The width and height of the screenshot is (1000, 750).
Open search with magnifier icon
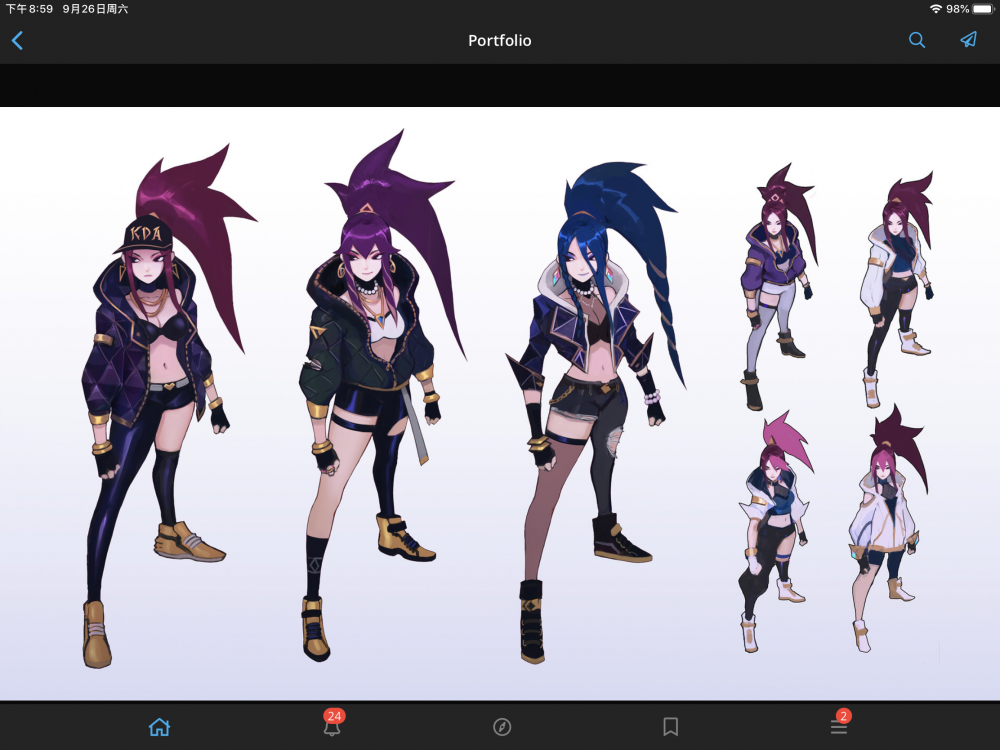[x=916, y=40]
